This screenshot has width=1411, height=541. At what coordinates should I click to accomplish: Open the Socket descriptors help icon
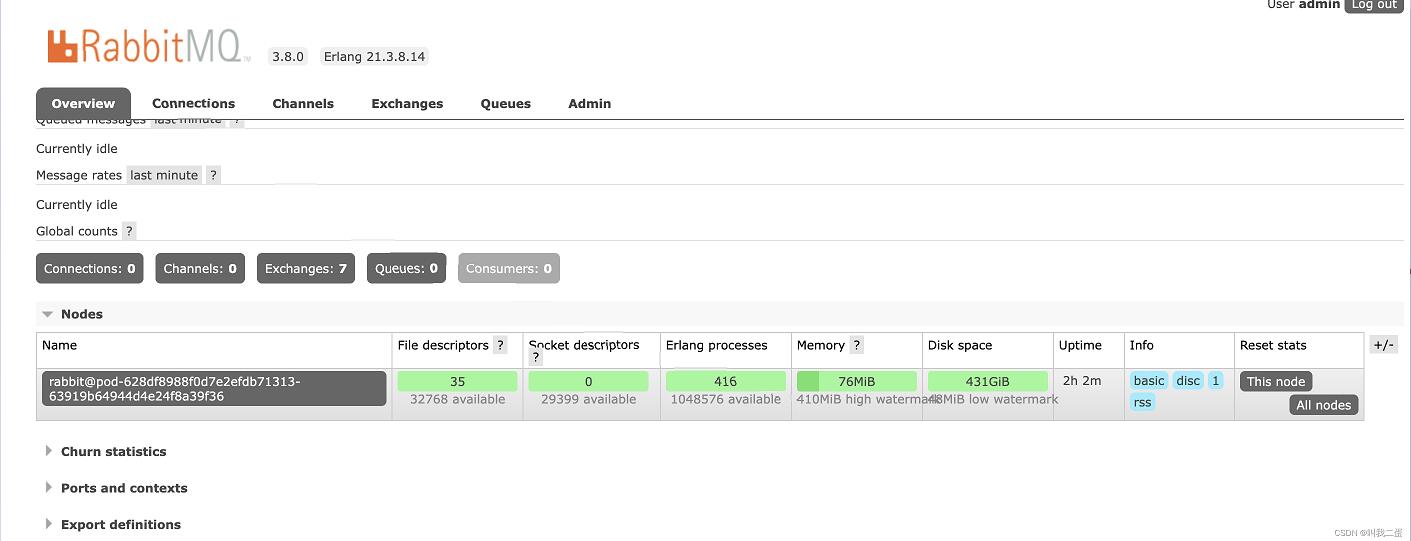click(536, 358)
